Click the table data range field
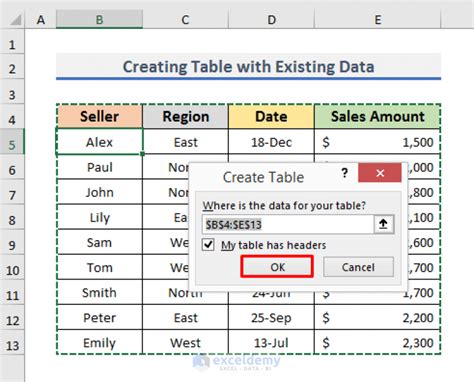The image size is (474, 382). click(x=288, y=224)
